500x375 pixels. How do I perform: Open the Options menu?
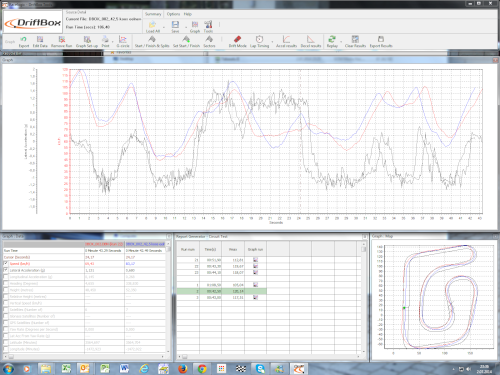click(x=173, y=14)
